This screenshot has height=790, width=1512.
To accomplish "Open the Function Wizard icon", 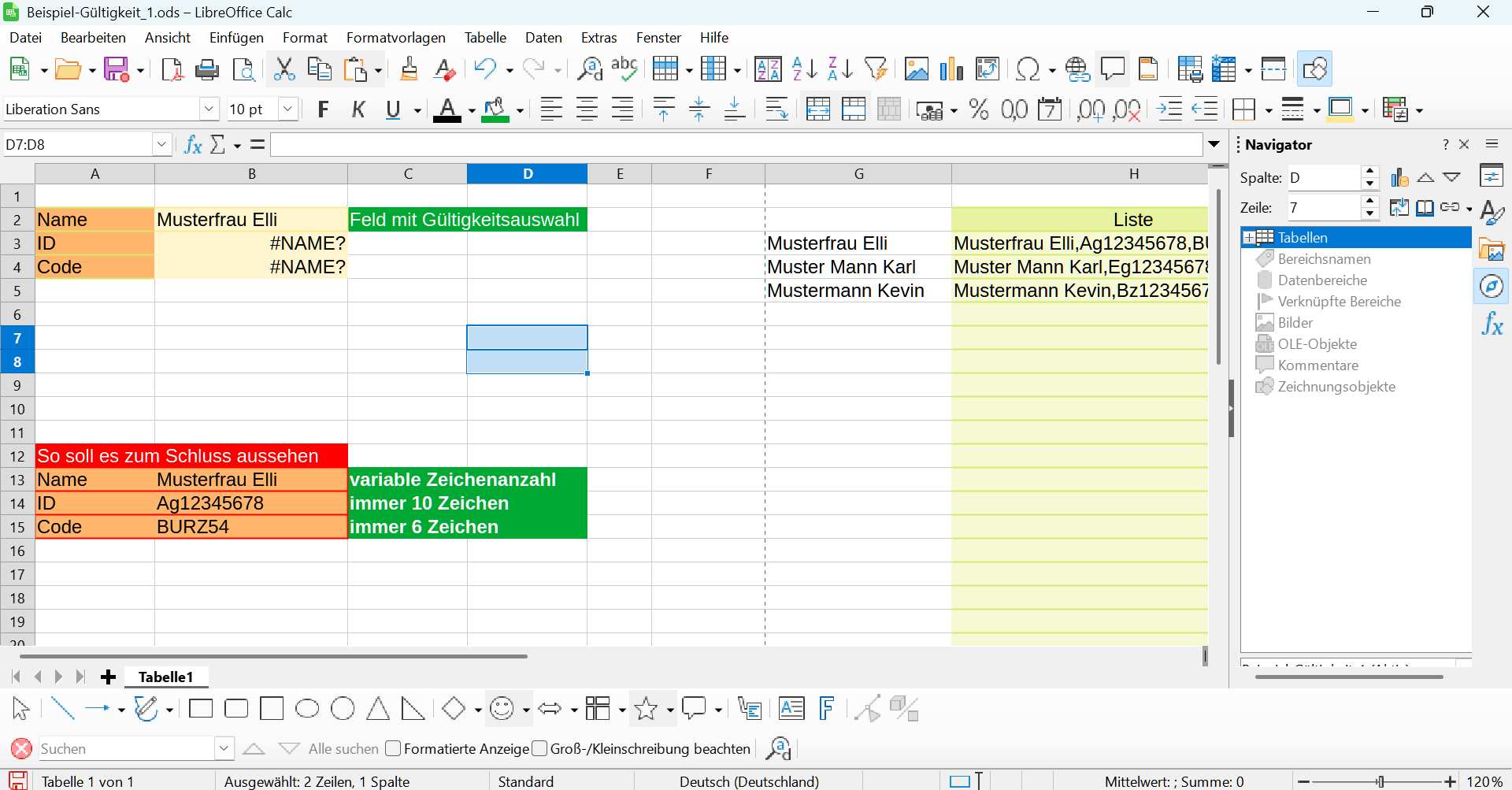I will [193, 145].
